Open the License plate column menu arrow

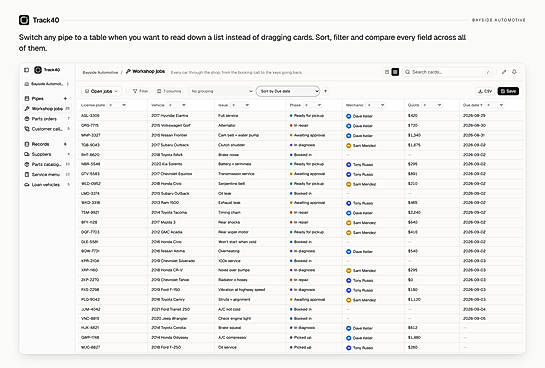(124, 105)
